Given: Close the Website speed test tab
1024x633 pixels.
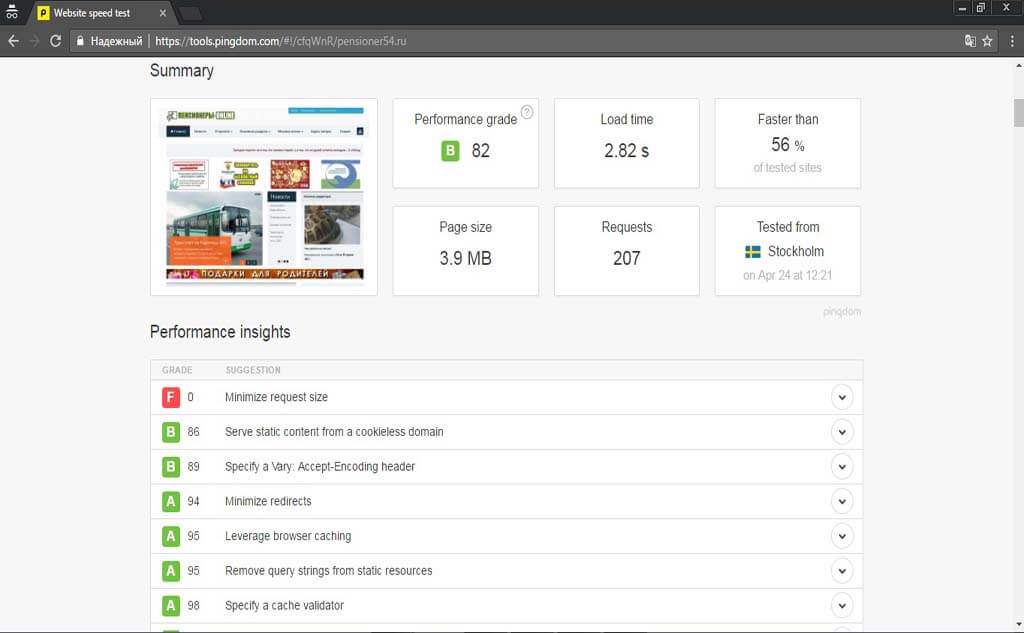Looking at the screenshot, I should [x=163, y=13].
